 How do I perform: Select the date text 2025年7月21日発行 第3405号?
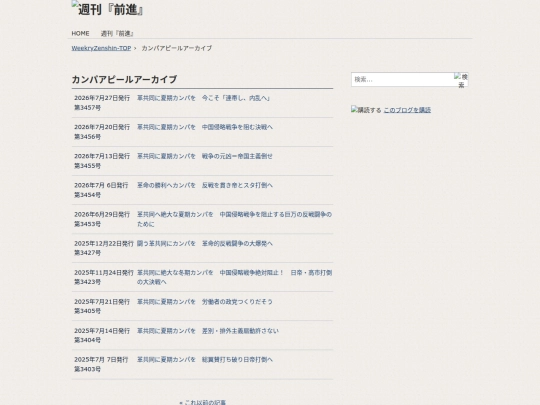(102, 306)
